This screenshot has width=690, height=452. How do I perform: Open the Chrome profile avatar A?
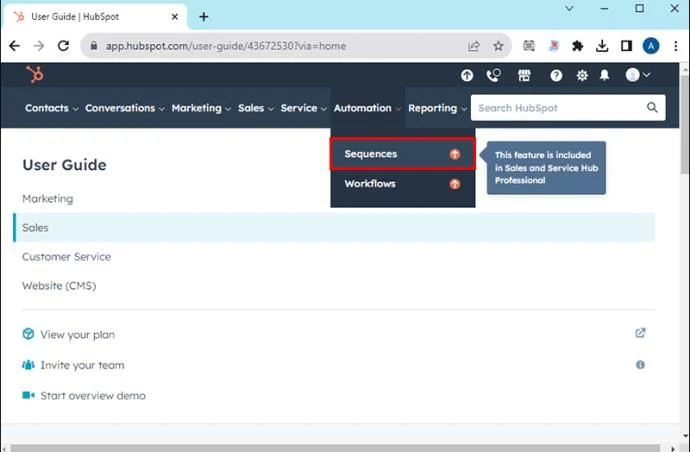pos(651,46)
